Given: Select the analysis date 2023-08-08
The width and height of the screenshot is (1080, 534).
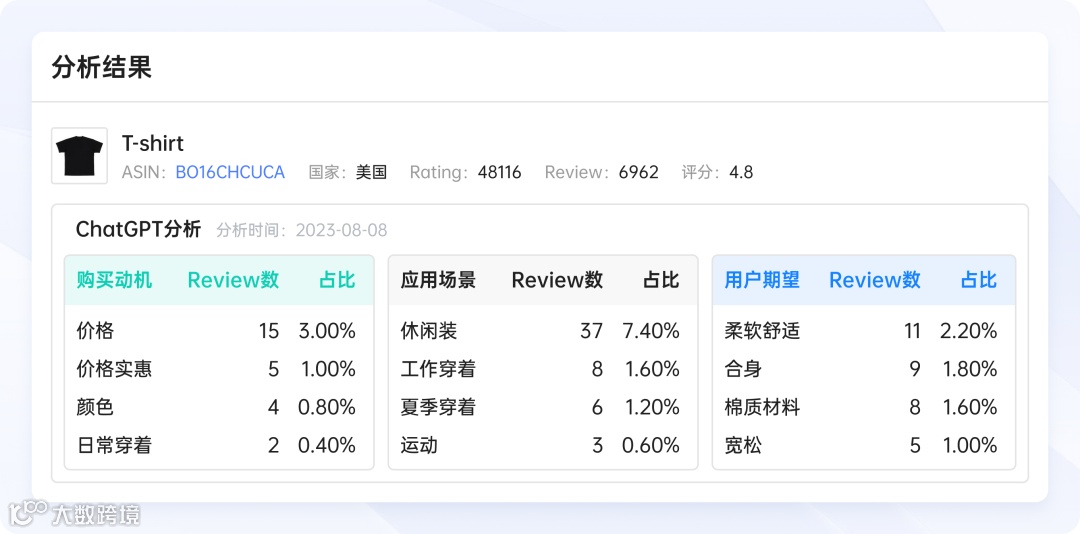Looking at the screenshot, I should tap(342, 230).
